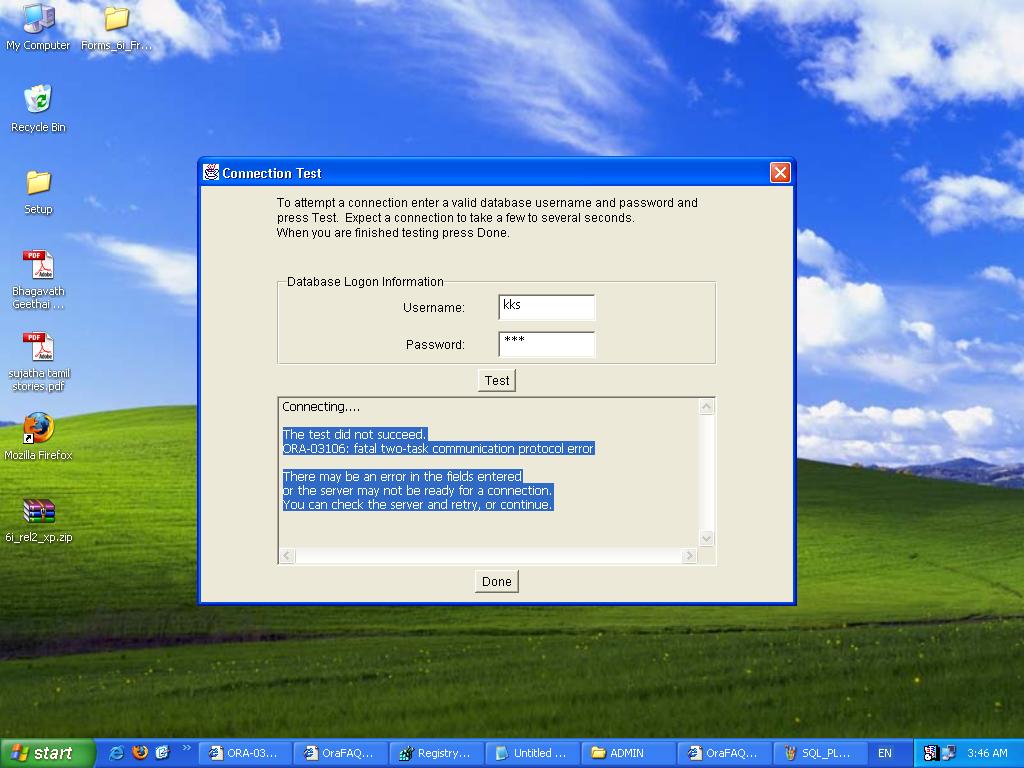The height and width of the screenshot is (768, 1024).
Task: Click 'Database Logon Information' group label
Action: (365, 281)
